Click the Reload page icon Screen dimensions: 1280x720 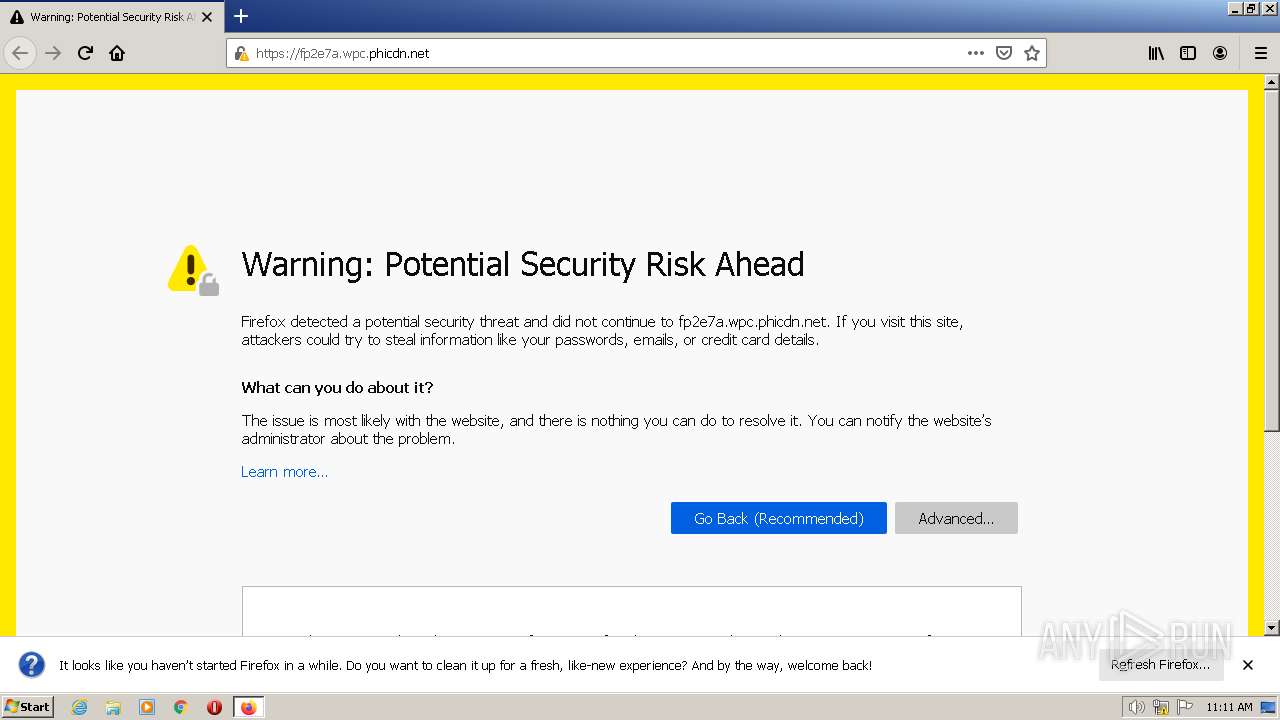(x=85, y=53)
